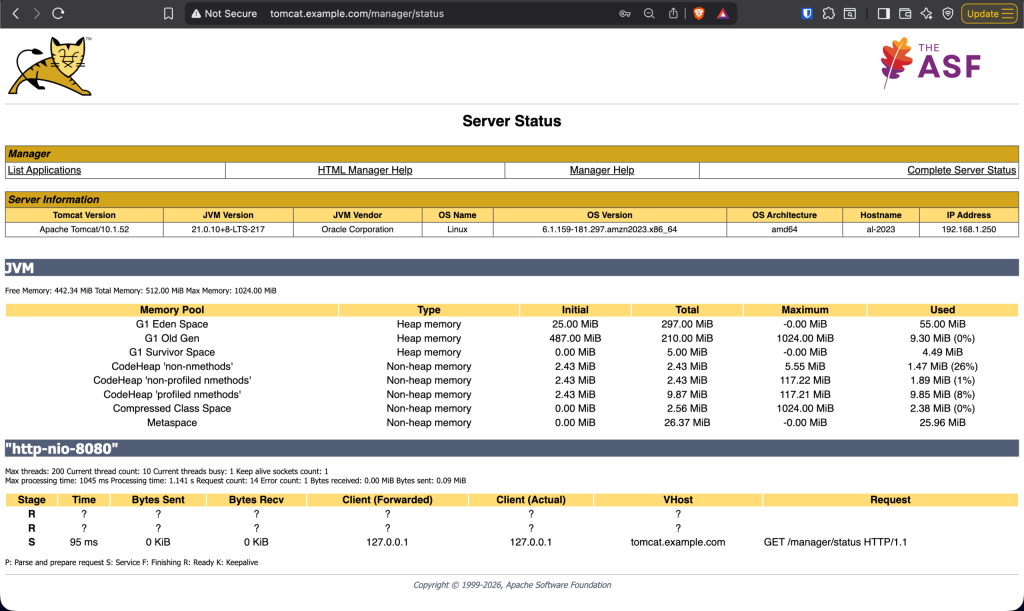Open Brave Shields panel
Viewport: 1024px width, 611px height.
click(698, 14)
